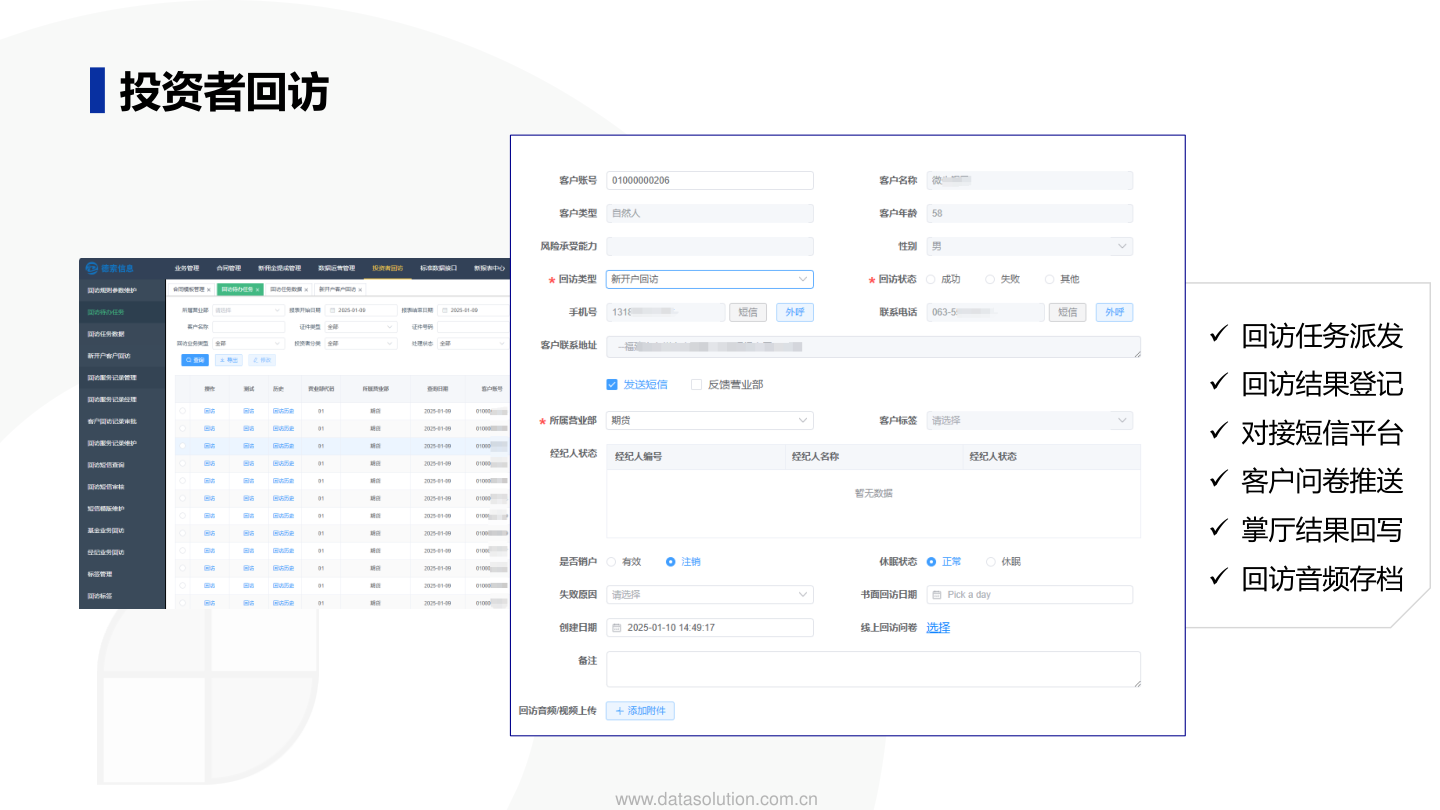This screenshot has height=810, width=1440.
Task: Open the 性别 dropdown
Action: pyautogui.click(x=1030, y=246)
